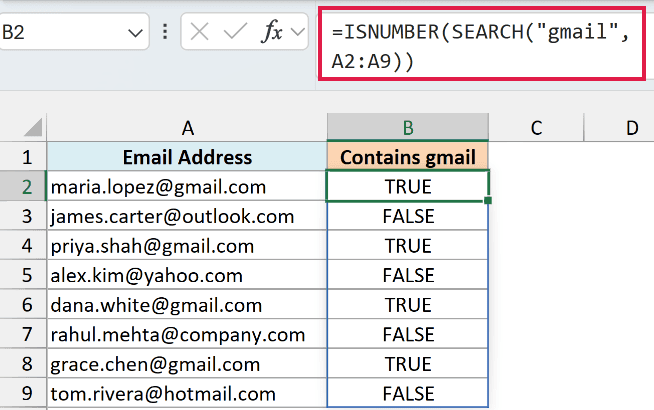Image resolution: width=654 pixels, height=410 pixels.
Task: Select row 1 header
Action: click(23, 157)
